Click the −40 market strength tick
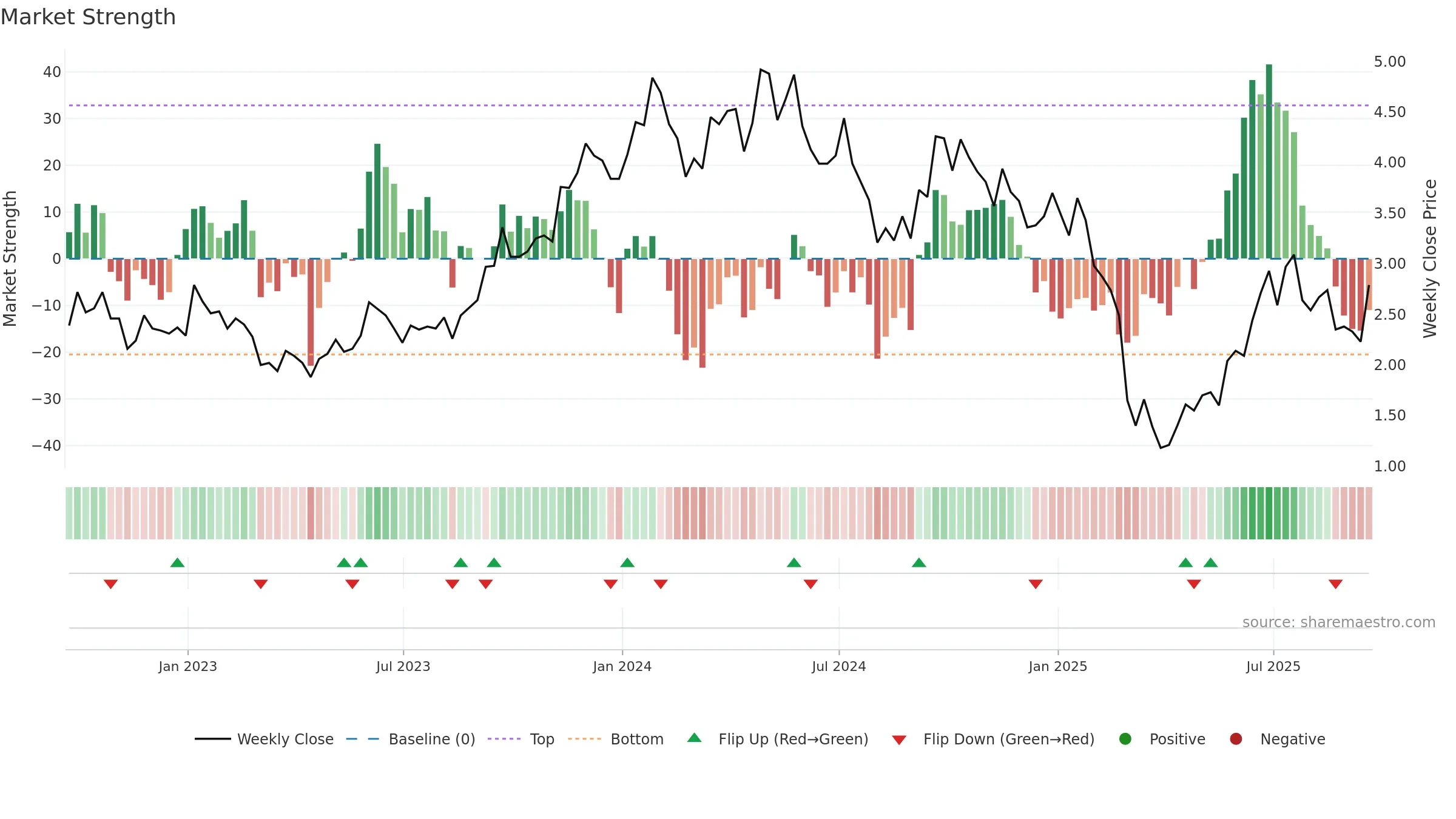This screenshot has height=819, width=1456. click(x=47, y=446)
